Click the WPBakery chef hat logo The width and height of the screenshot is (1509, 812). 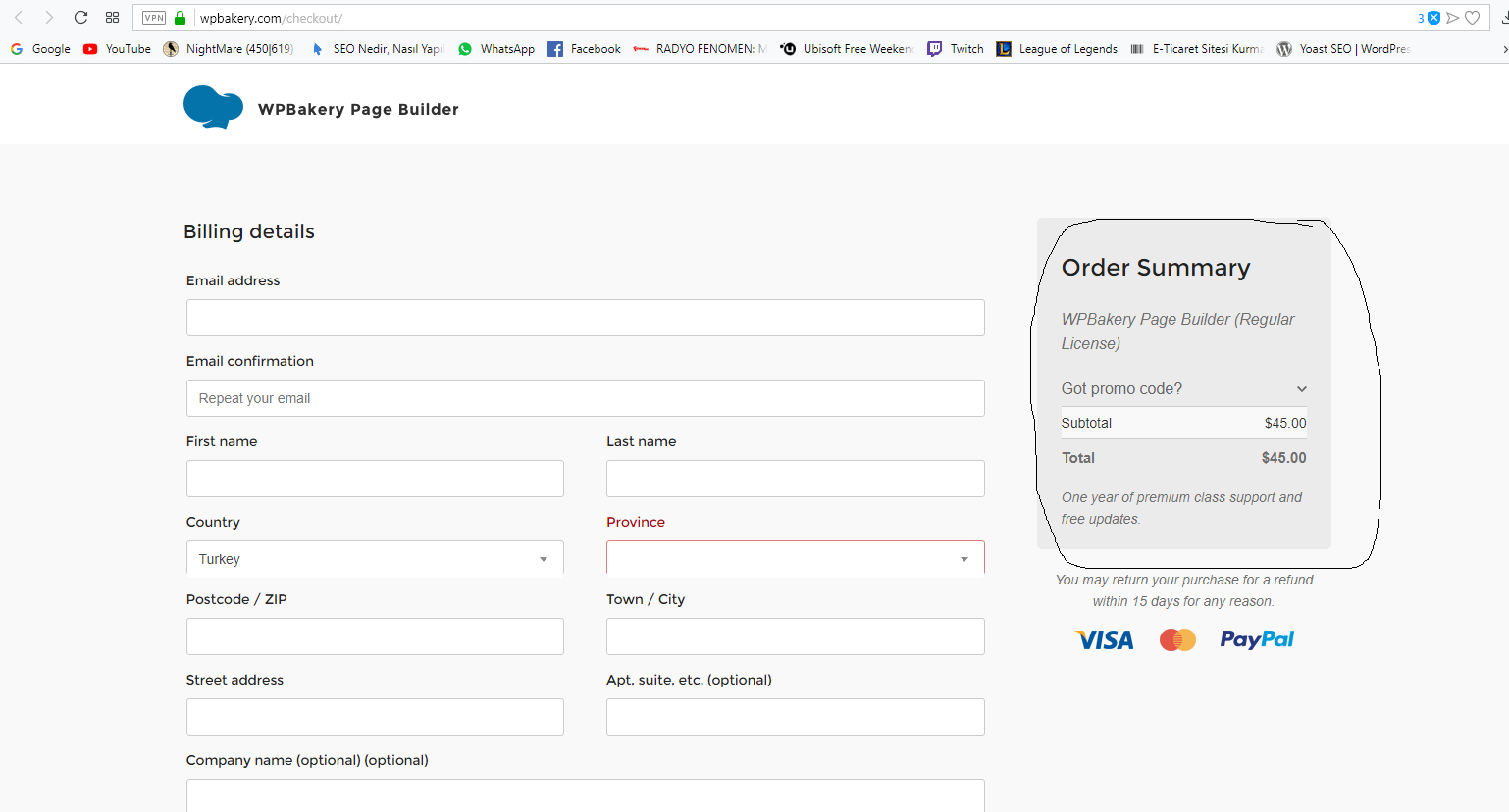[213, 107]
